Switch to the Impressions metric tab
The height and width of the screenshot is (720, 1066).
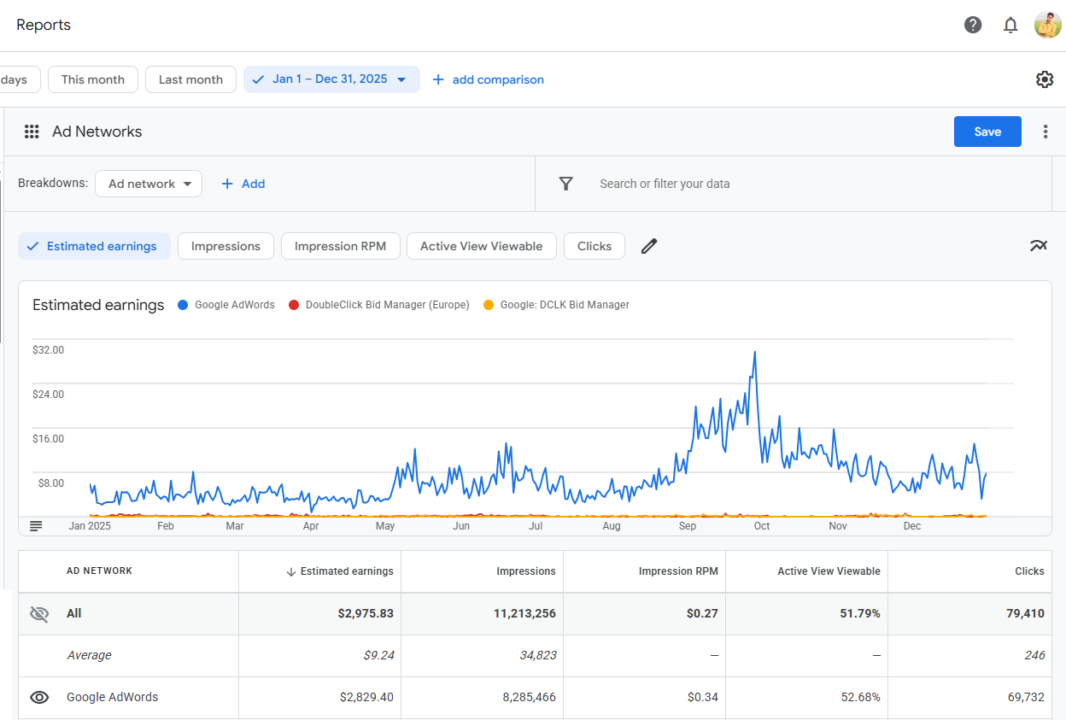click(225, 245)
